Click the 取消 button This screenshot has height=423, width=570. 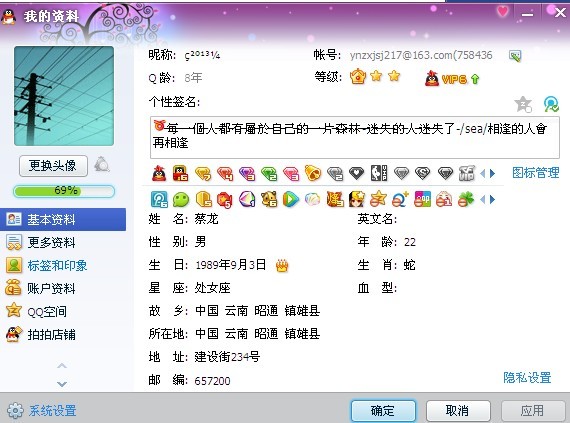[x=458, y=411]
